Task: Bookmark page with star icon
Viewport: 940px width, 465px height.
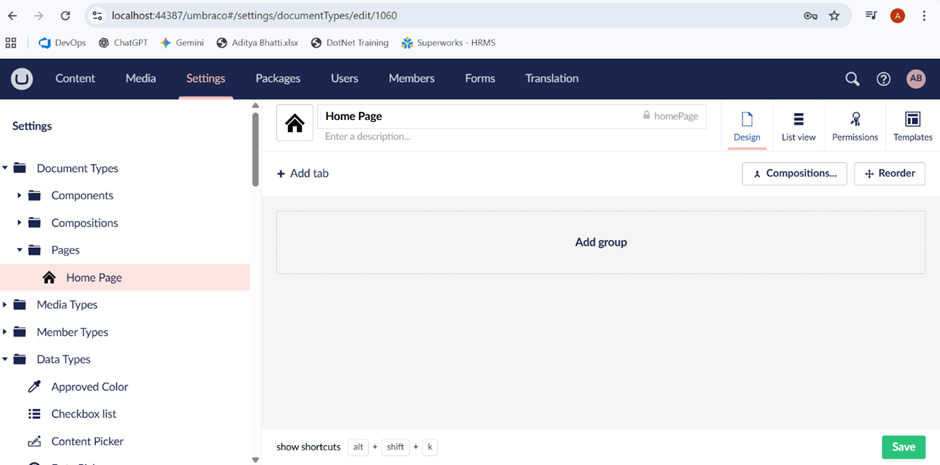Action: 834,16
